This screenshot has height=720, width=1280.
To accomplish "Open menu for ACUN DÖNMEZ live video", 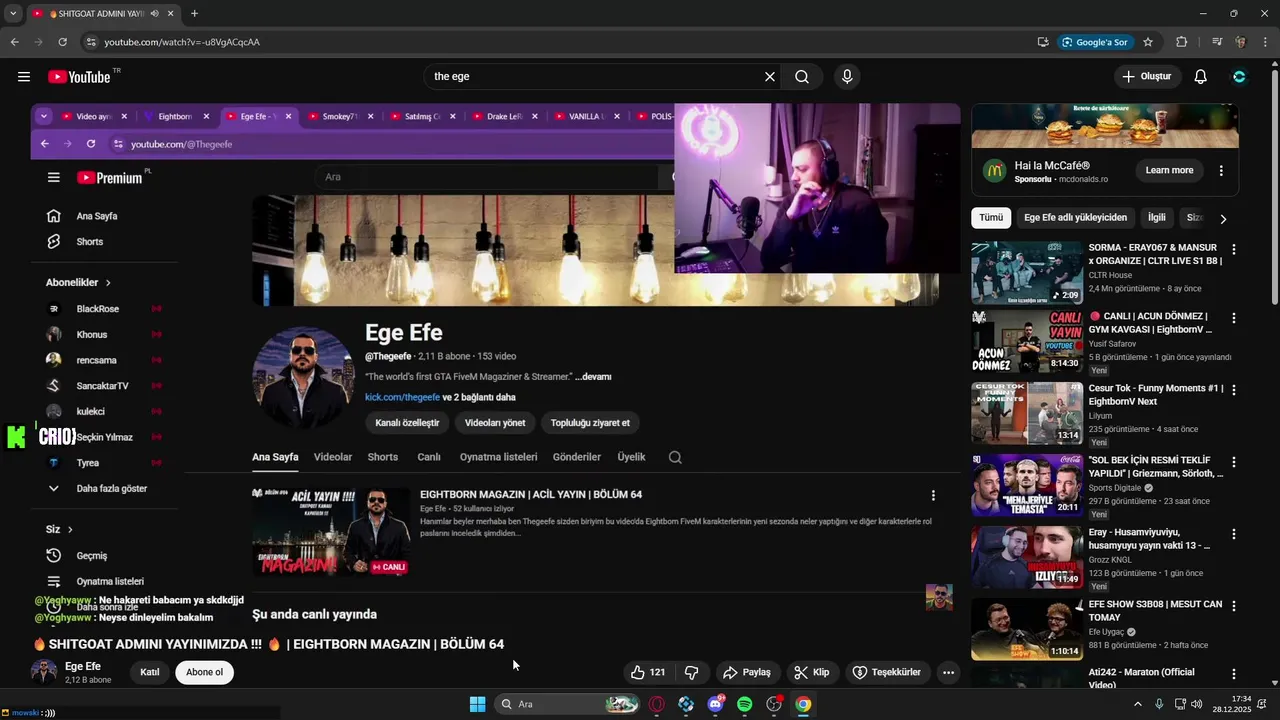I will pyautogui.click(x=1233, y=318).
